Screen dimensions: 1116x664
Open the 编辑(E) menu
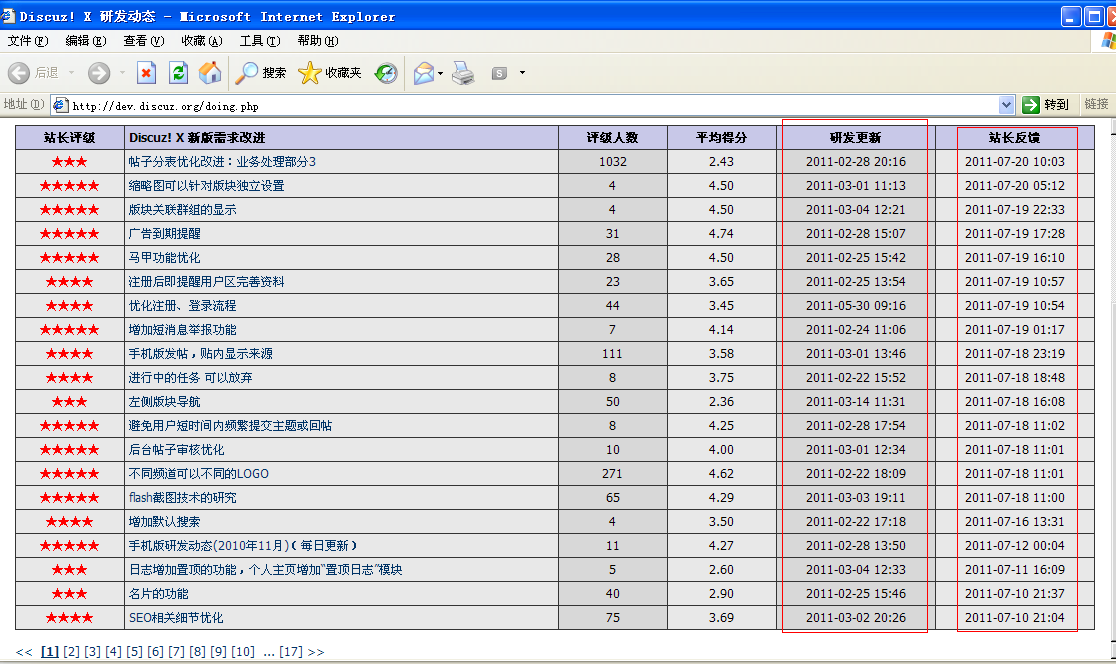pyautogui.click(x=85, y=41)
